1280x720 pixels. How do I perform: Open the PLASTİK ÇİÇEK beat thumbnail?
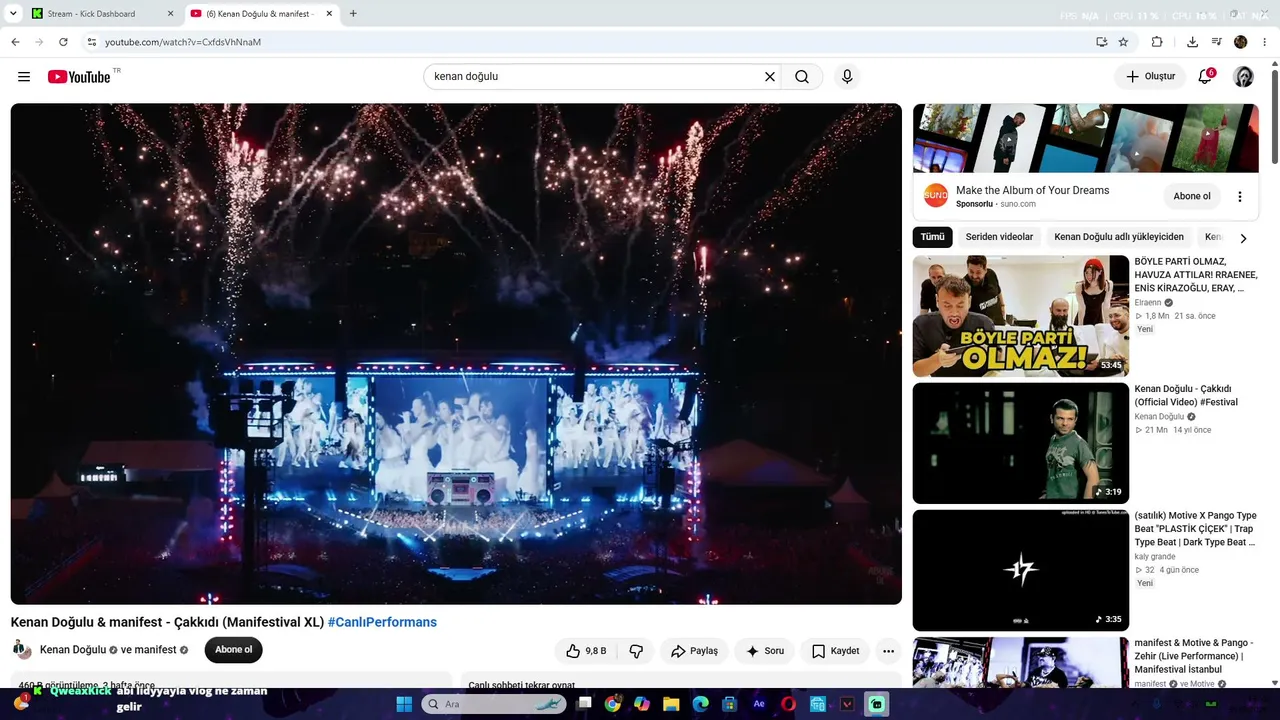click(x=1021, y=570)
